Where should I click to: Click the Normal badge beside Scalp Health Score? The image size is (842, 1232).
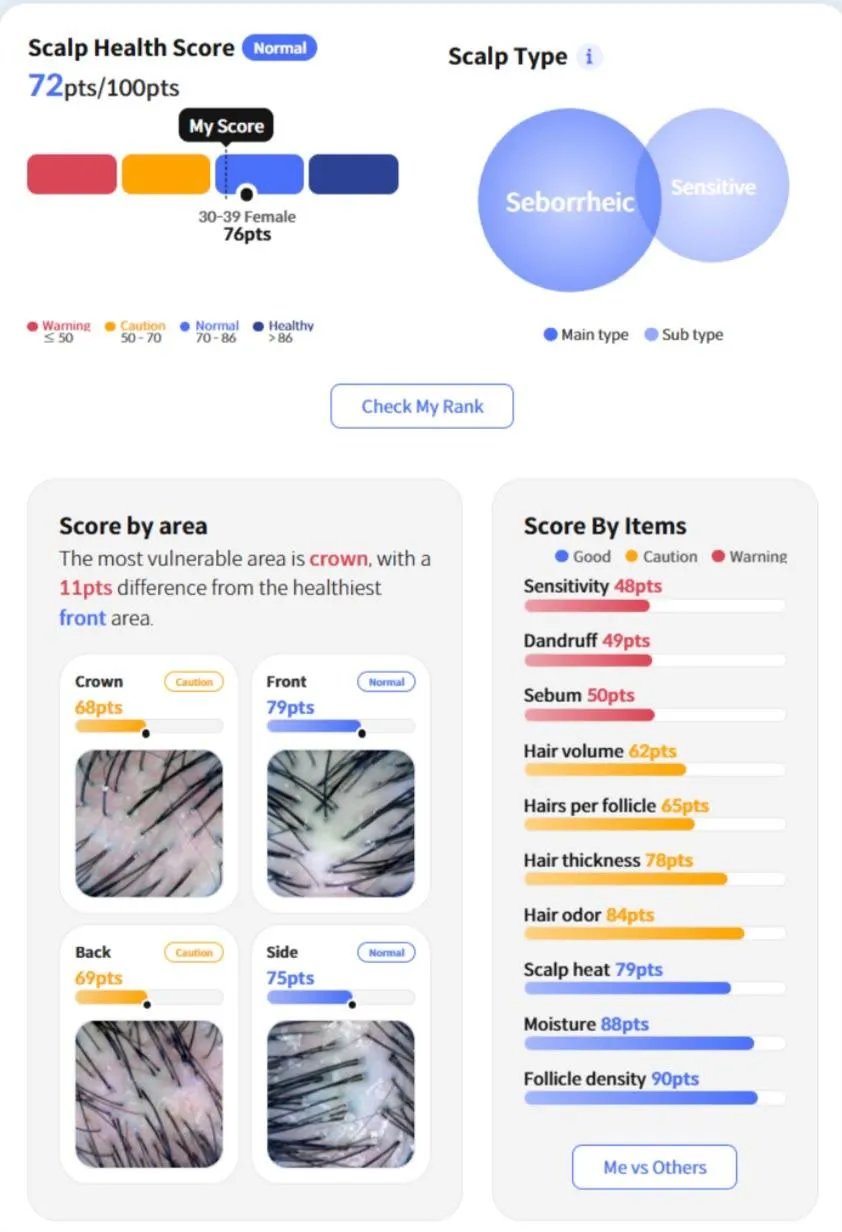coord(279,48)
